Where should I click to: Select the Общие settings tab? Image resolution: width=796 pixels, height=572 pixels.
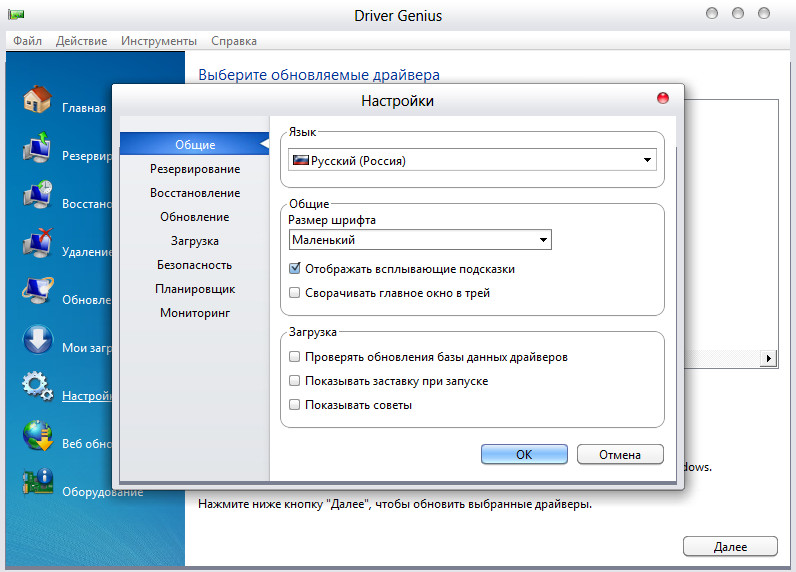click(195, 145)
